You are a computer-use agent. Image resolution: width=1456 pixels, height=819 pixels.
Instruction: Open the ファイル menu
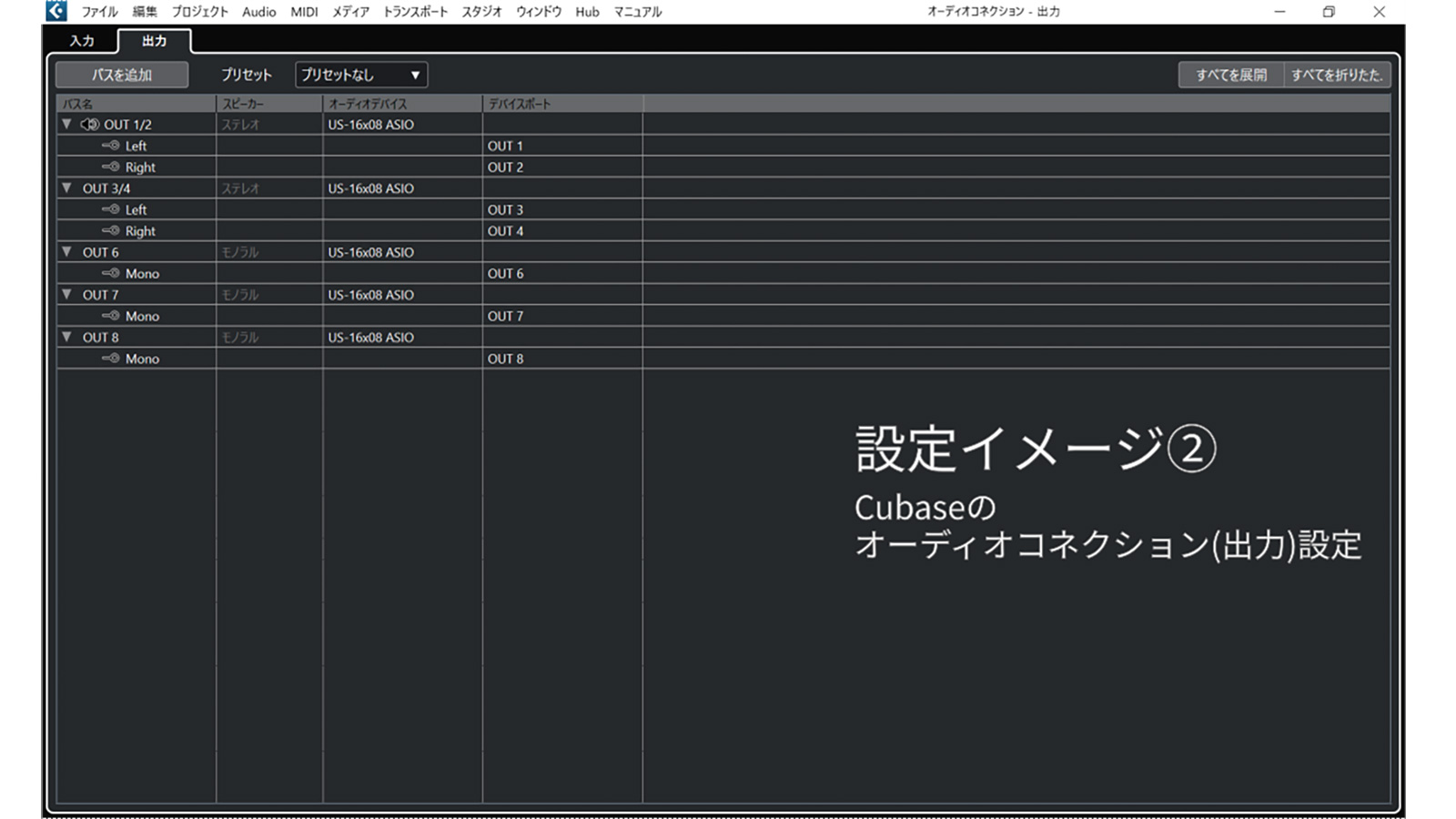point(99,12)
